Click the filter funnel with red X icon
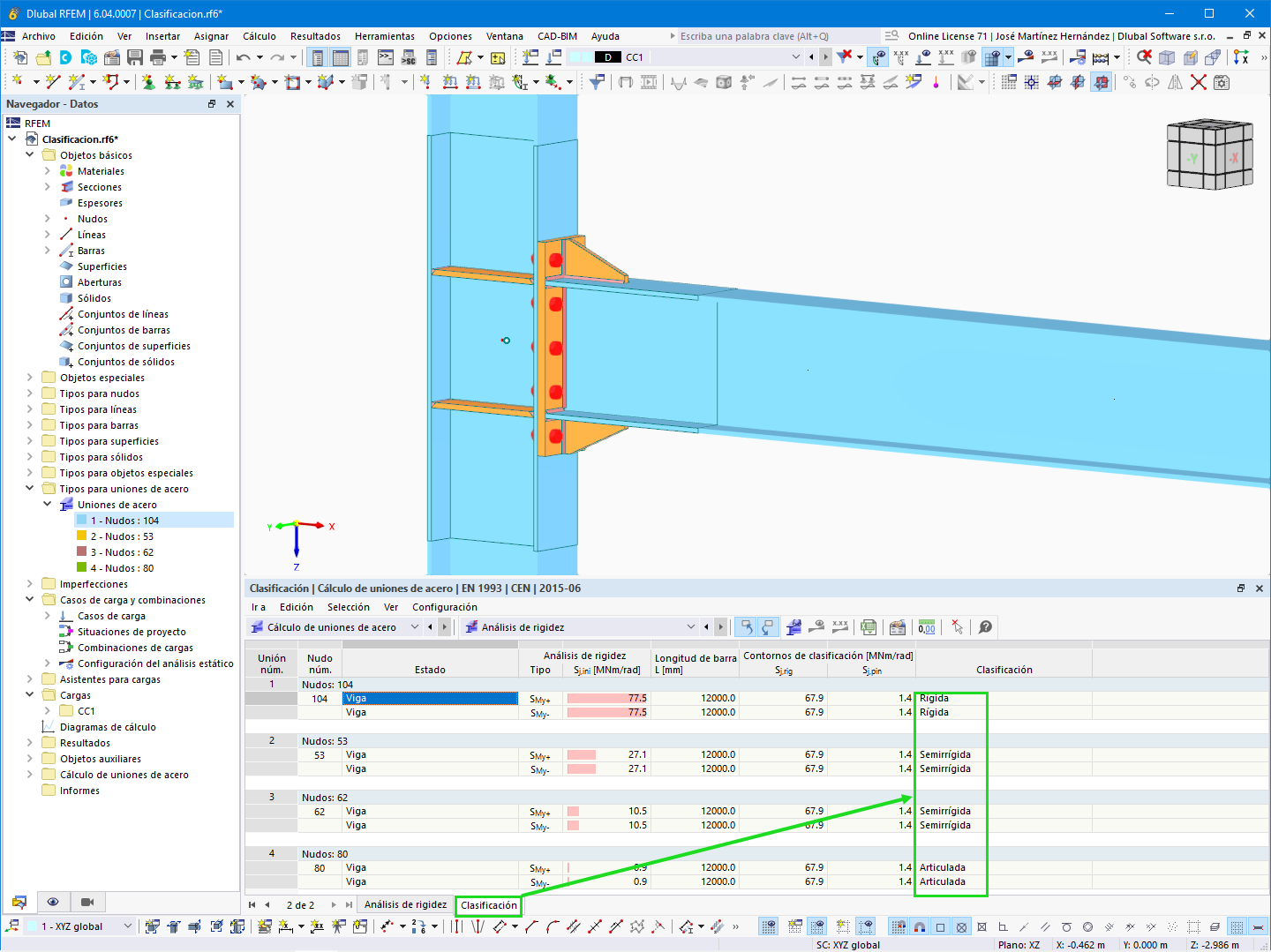Image resolution: width=1271 pixels, height=952 pixels. 845,56
